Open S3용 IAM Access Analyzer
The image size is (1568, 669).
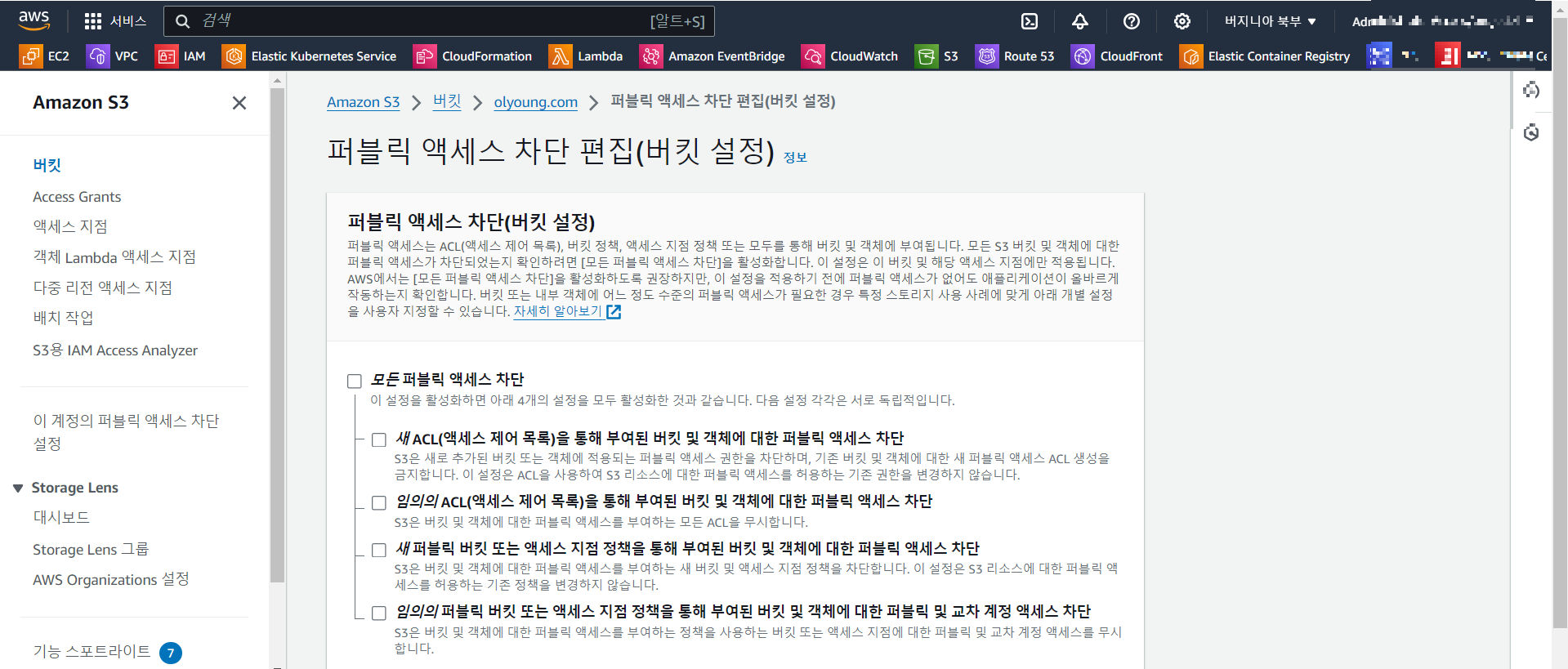[x=115, y=350]
